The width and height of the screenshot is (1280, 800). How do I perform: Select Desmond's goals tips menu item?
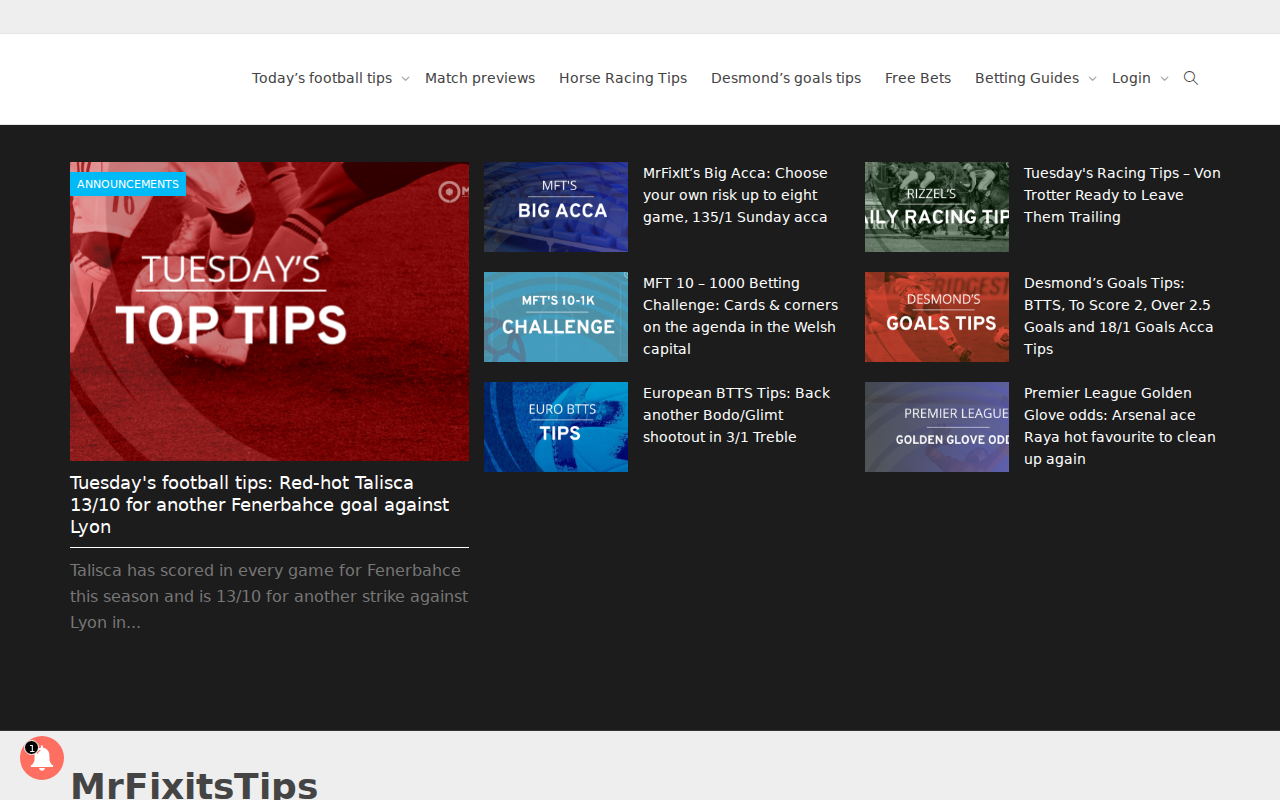point(786,78)
